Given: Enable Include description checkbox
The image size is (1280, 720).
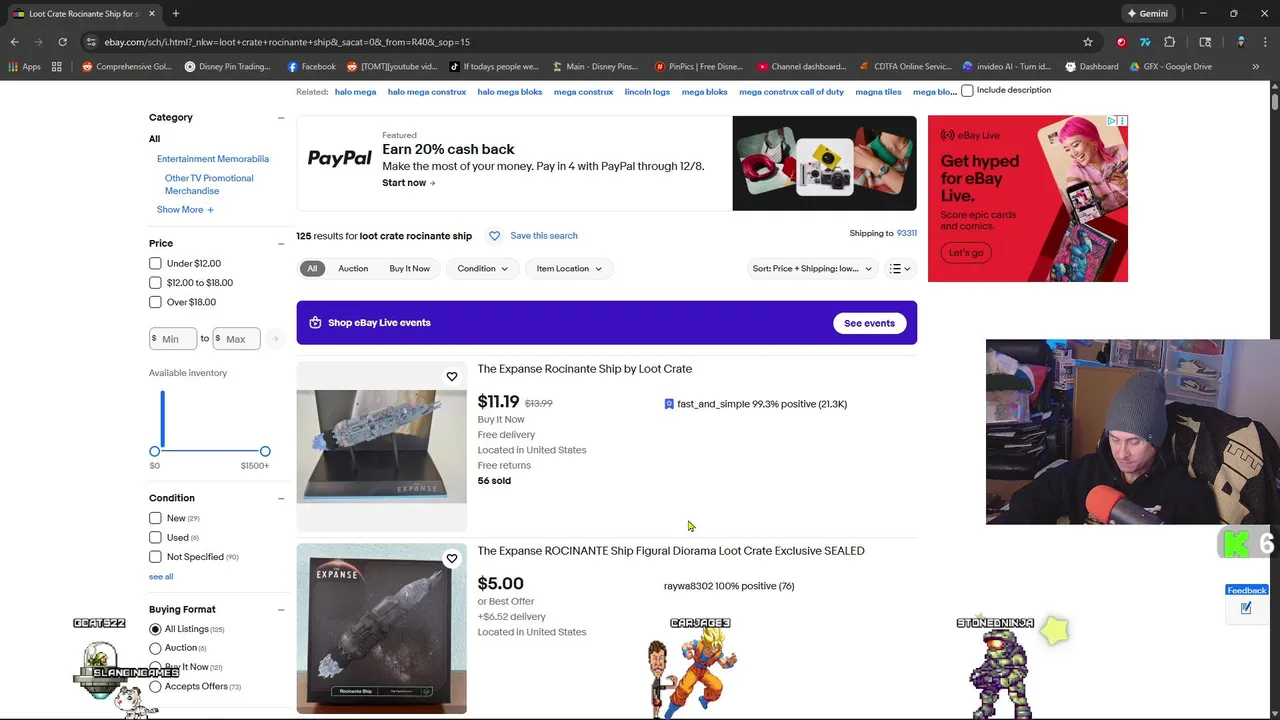Looking at the screenshot, I should (x=967, y=91).
